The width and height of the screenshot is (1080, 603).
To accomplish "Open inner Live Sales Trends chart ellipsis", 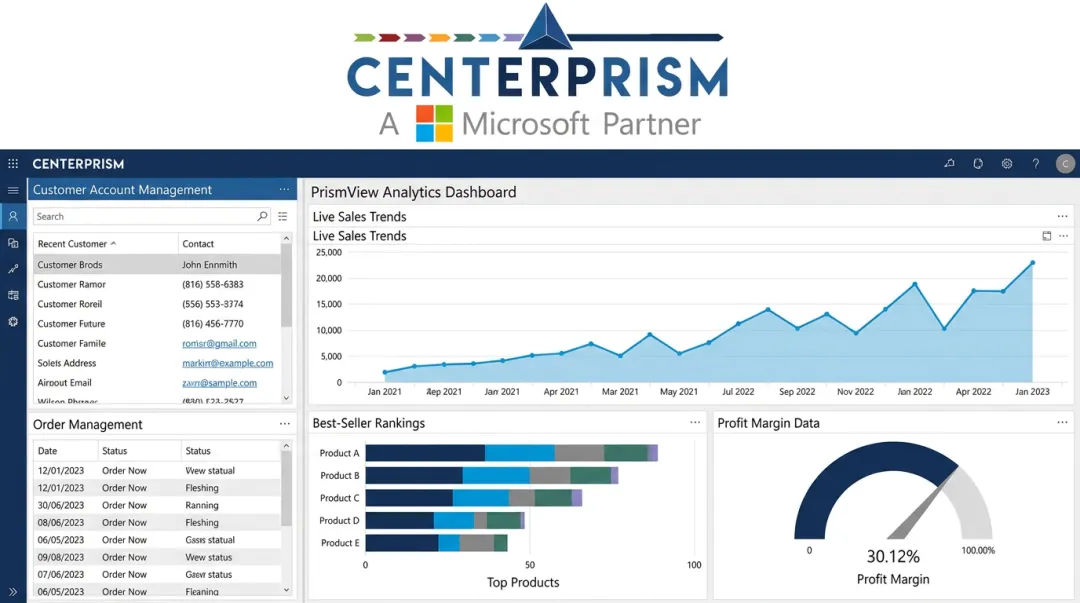I will pos(1063,236).
